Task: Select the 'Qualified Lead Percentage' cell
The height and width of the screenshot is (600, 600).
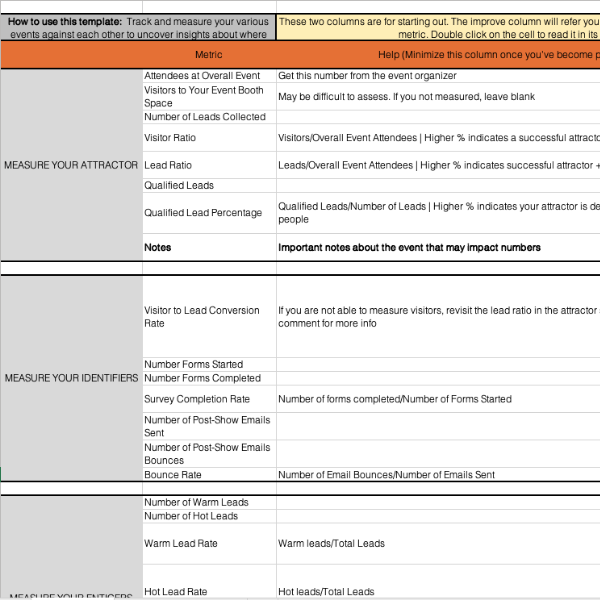Action: 208,212
